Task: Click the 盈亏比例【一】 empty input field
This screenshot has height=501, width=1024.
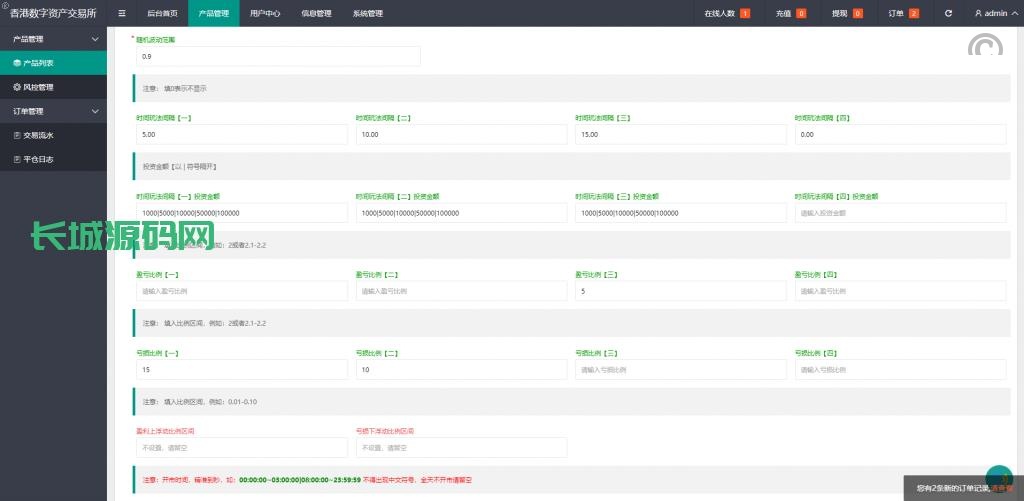Action: coord(241,291)
